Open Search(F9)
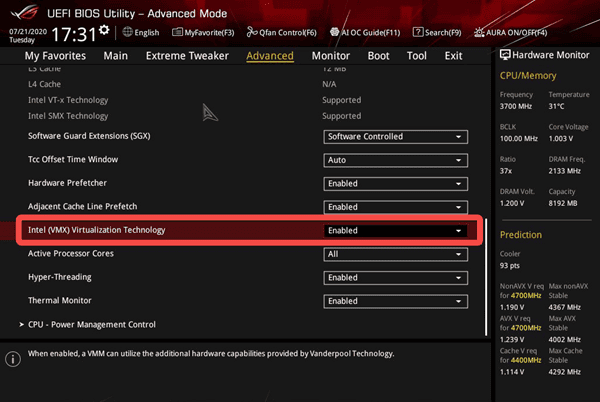This screenshot has height=402, width=600. 437,33
